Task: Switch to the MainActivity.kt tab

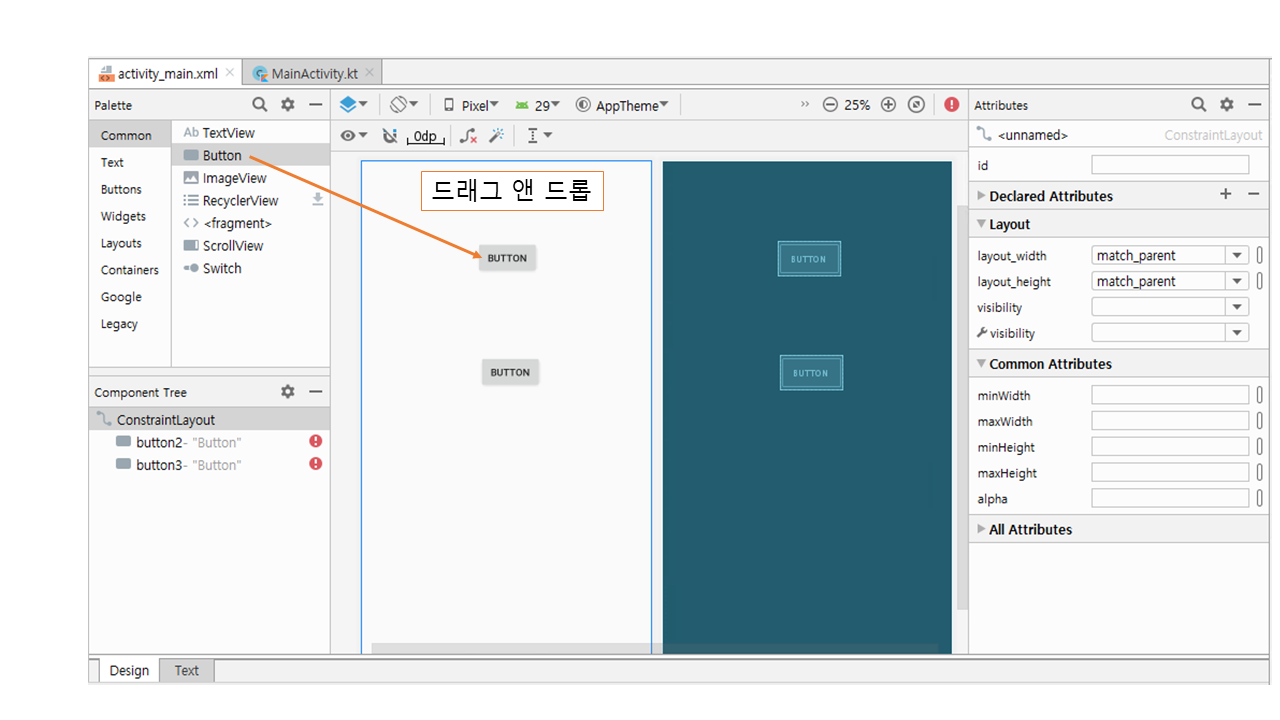Action: coord(313,73)
